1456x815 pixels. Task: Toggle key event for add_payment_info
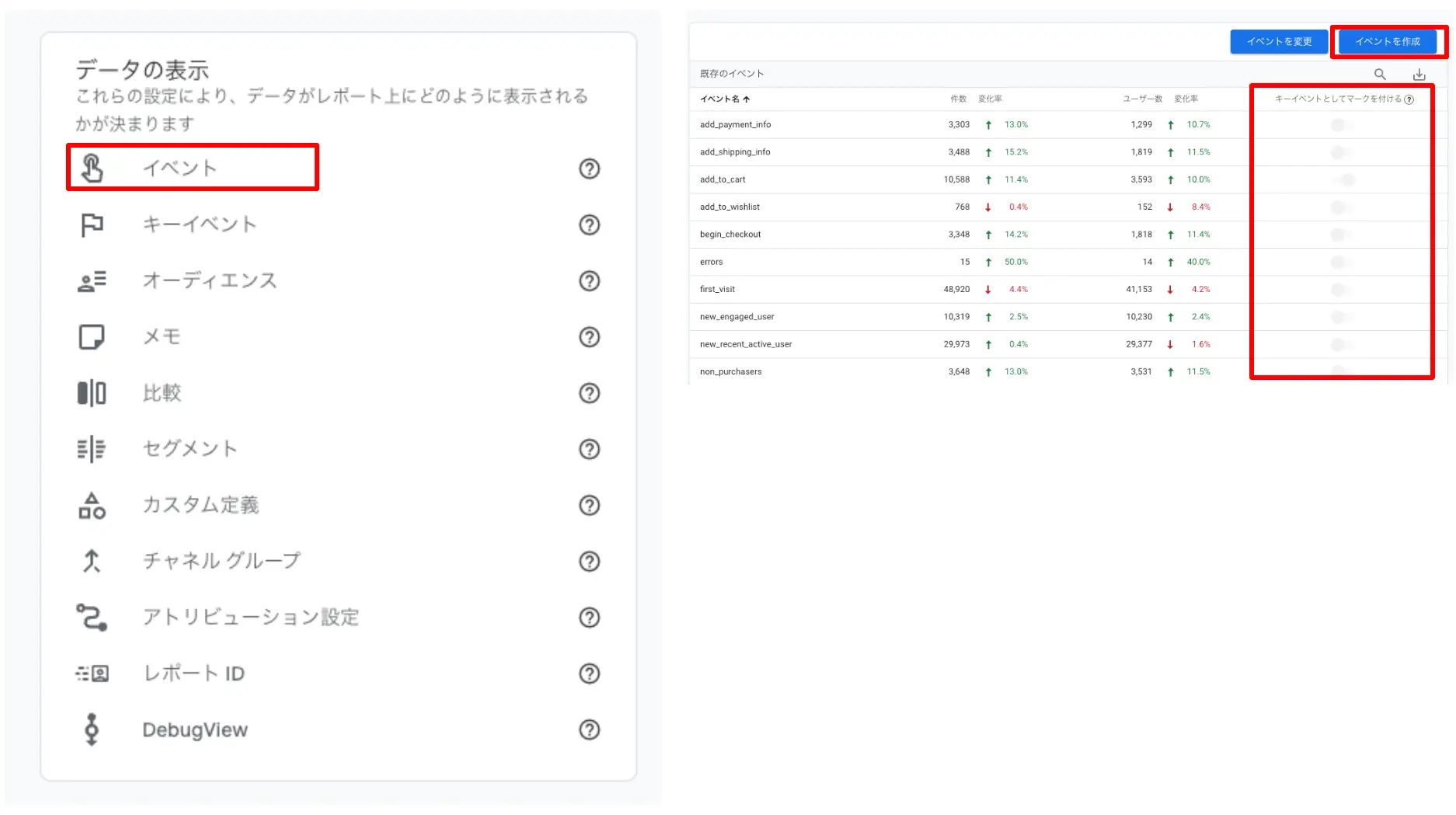click(x=1342, y=124)
